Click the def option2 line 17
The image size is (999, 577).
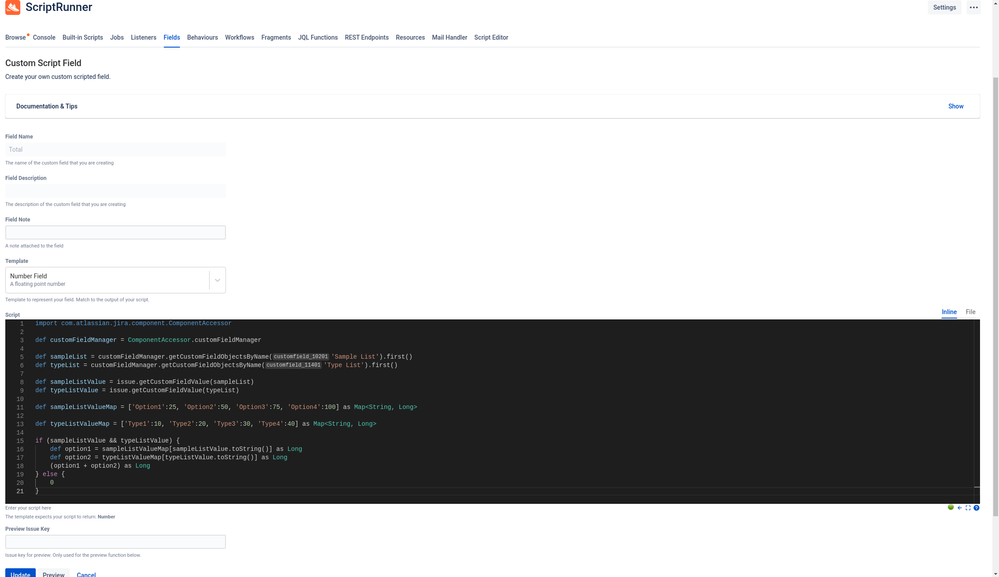168,457
